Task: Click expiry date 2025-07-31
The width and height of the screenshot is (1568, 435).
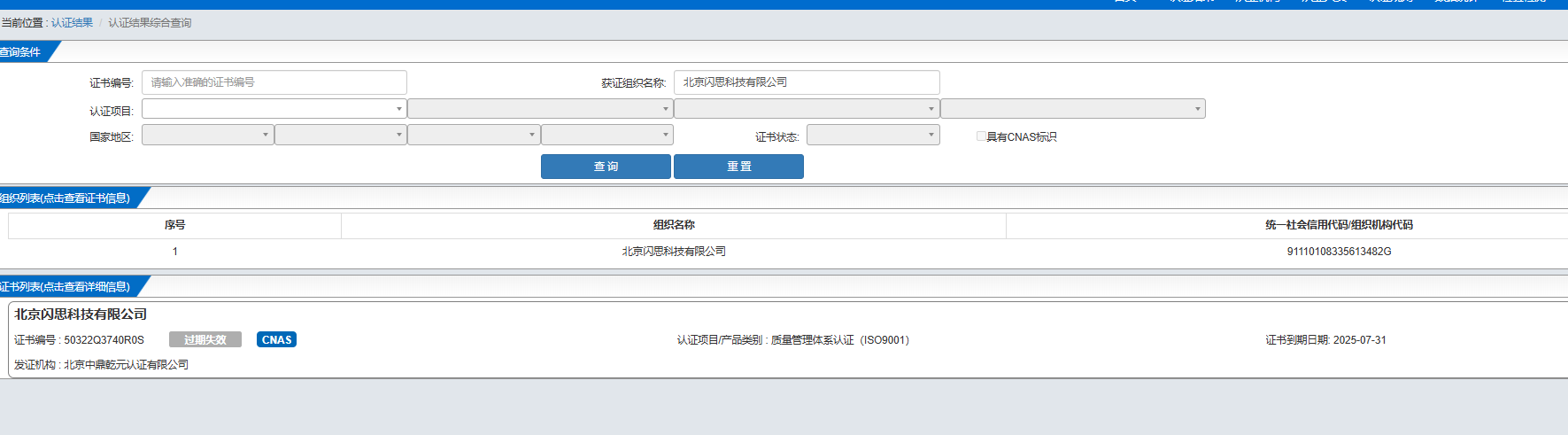Action: tap(1360, 340)
